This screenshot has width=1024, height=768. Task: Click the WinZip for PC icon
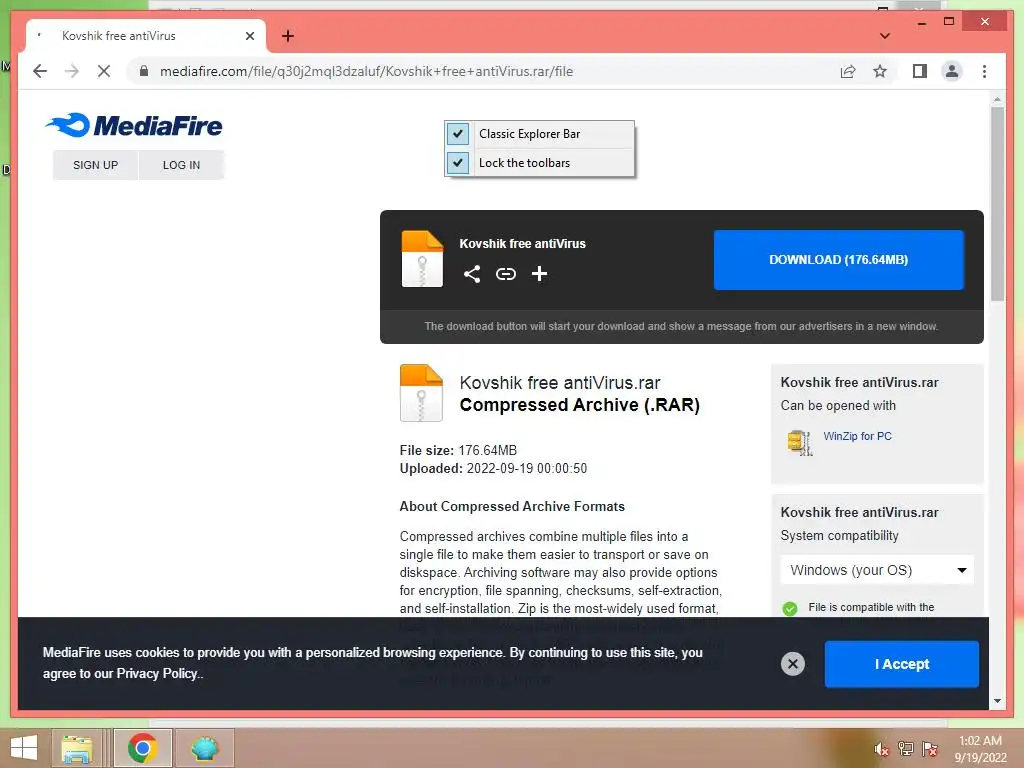coord(799,442)
